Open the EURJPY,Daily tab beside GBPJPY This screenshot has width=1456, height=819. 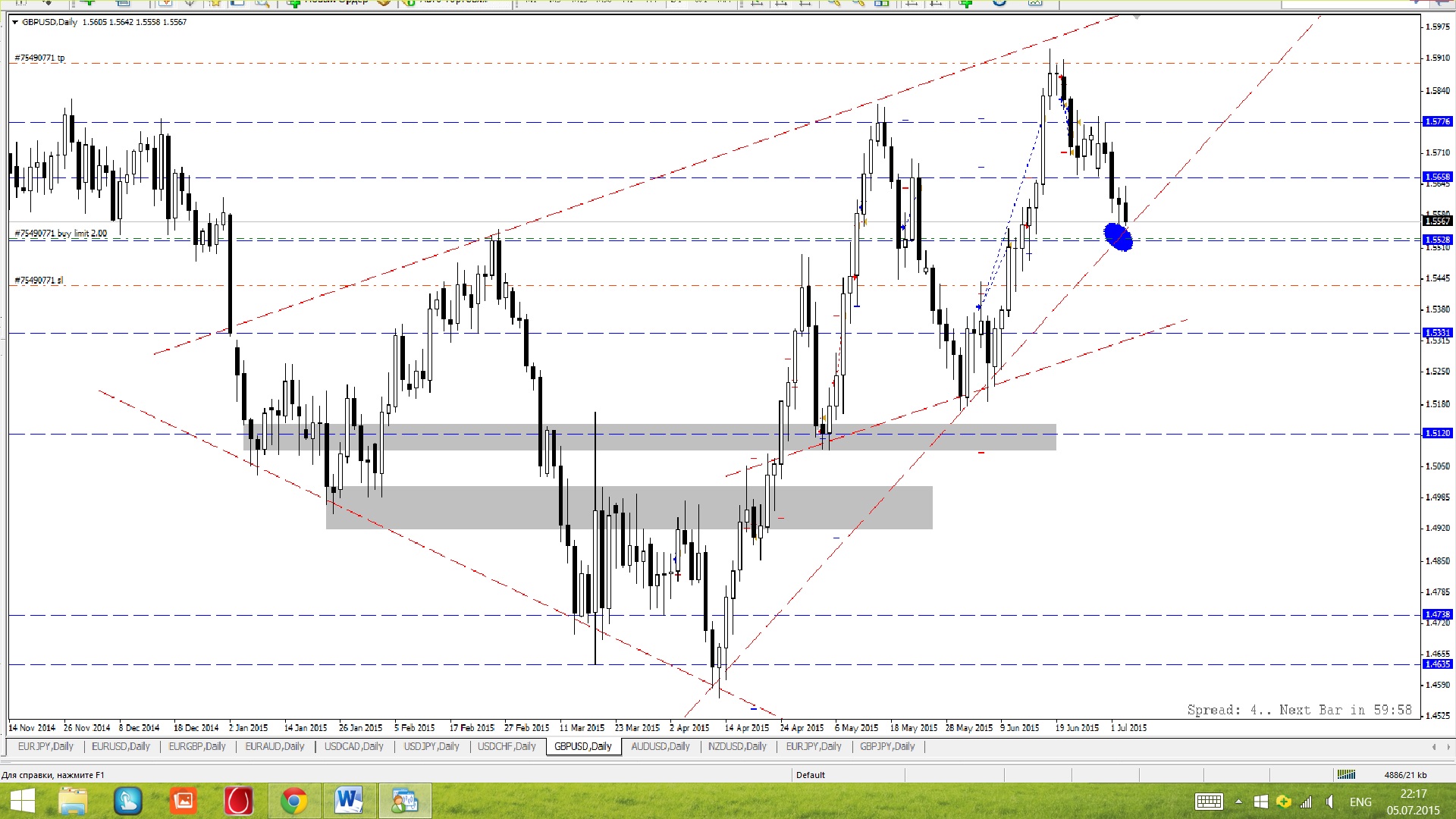click(814, 746)
